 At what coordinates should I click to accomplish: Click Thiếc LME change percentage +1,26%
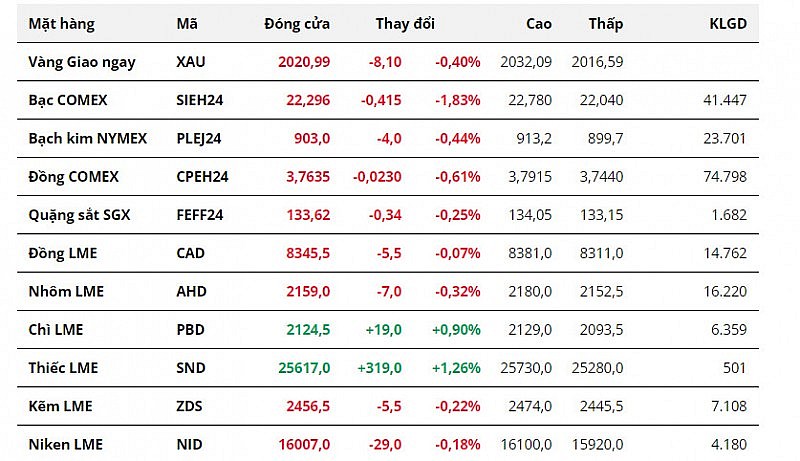pos(457,368)
